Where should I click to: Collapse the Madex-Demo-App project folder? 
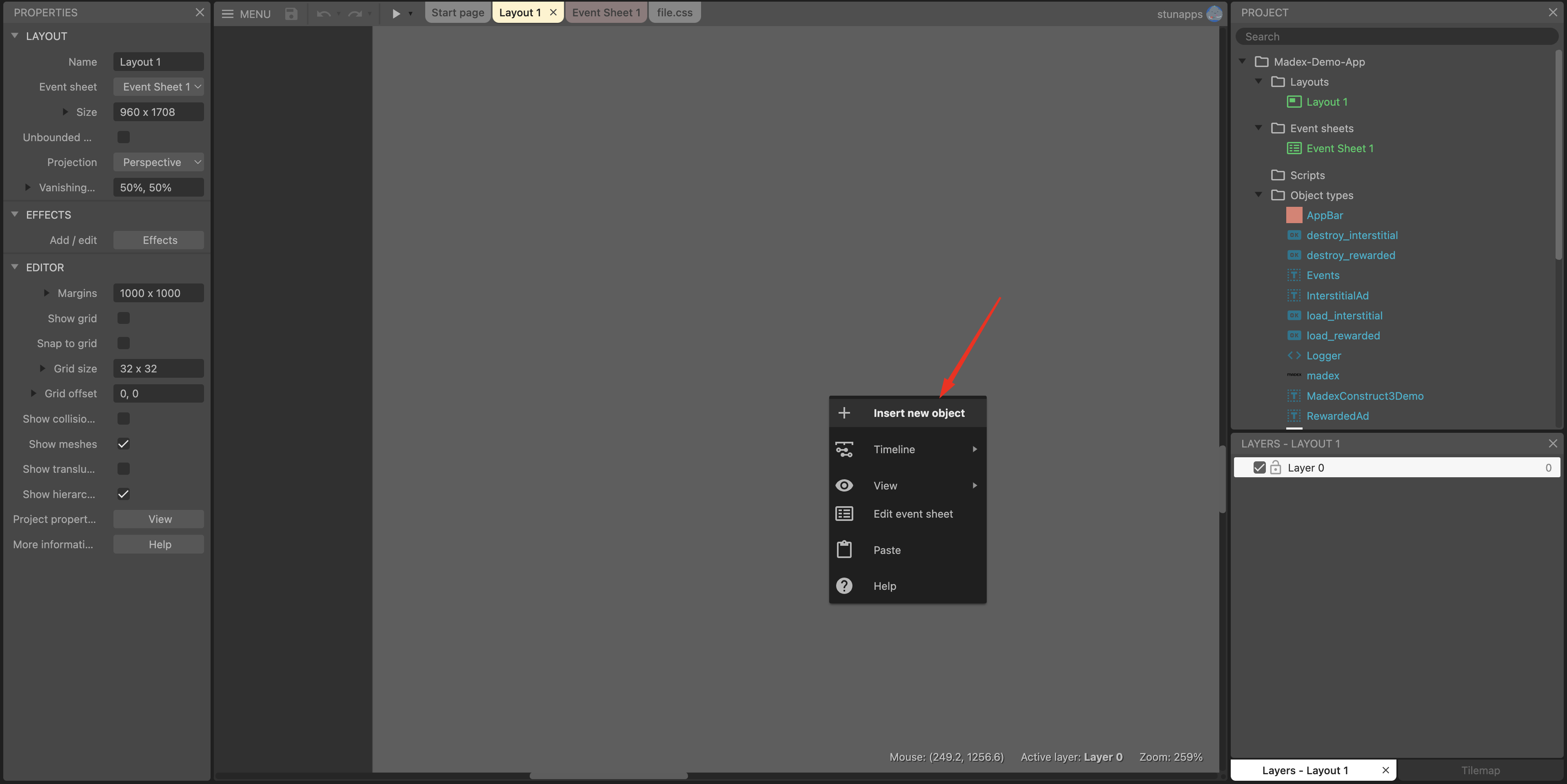1242,62
